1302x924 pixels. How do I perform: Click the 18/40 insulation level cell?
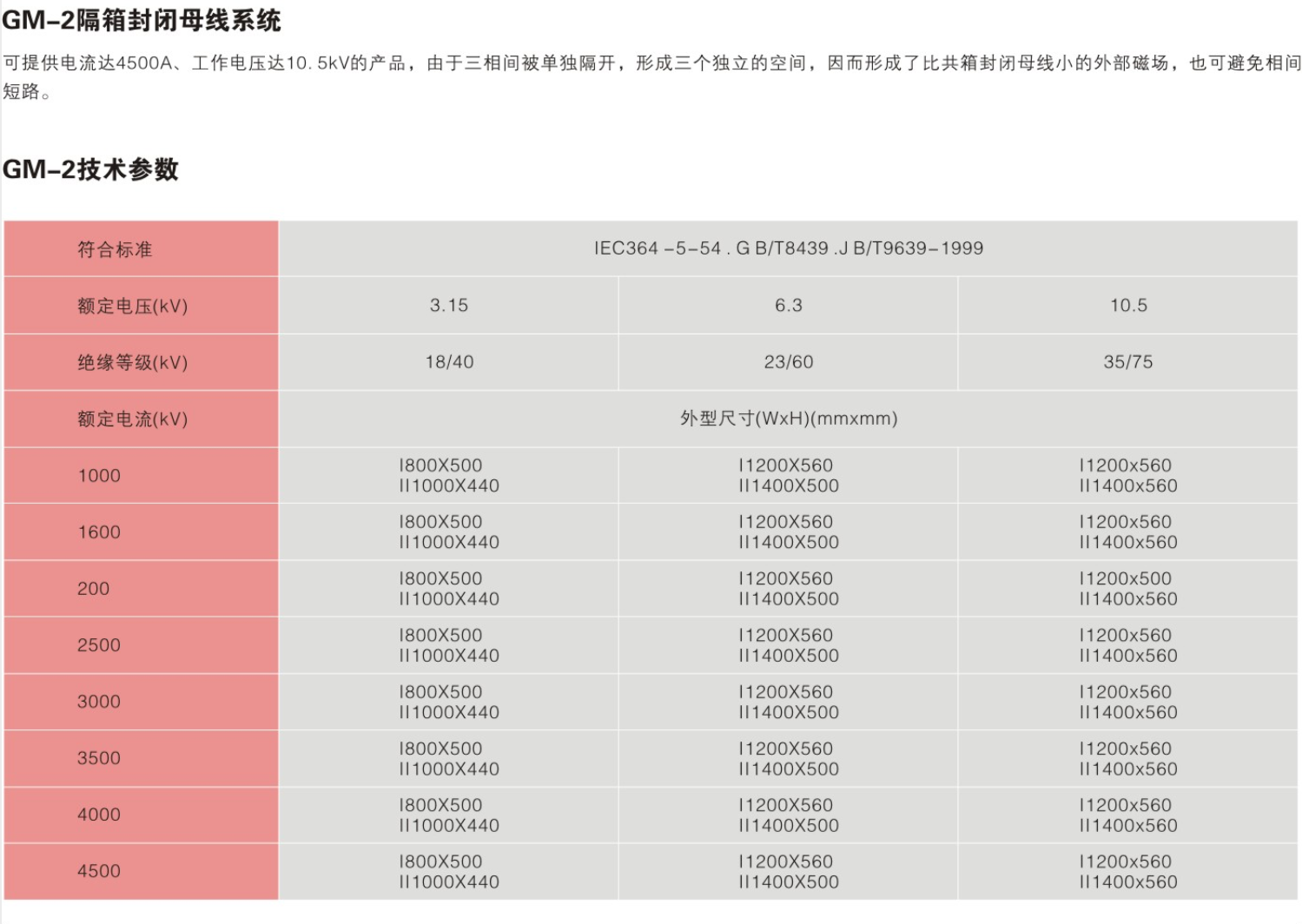448,362
